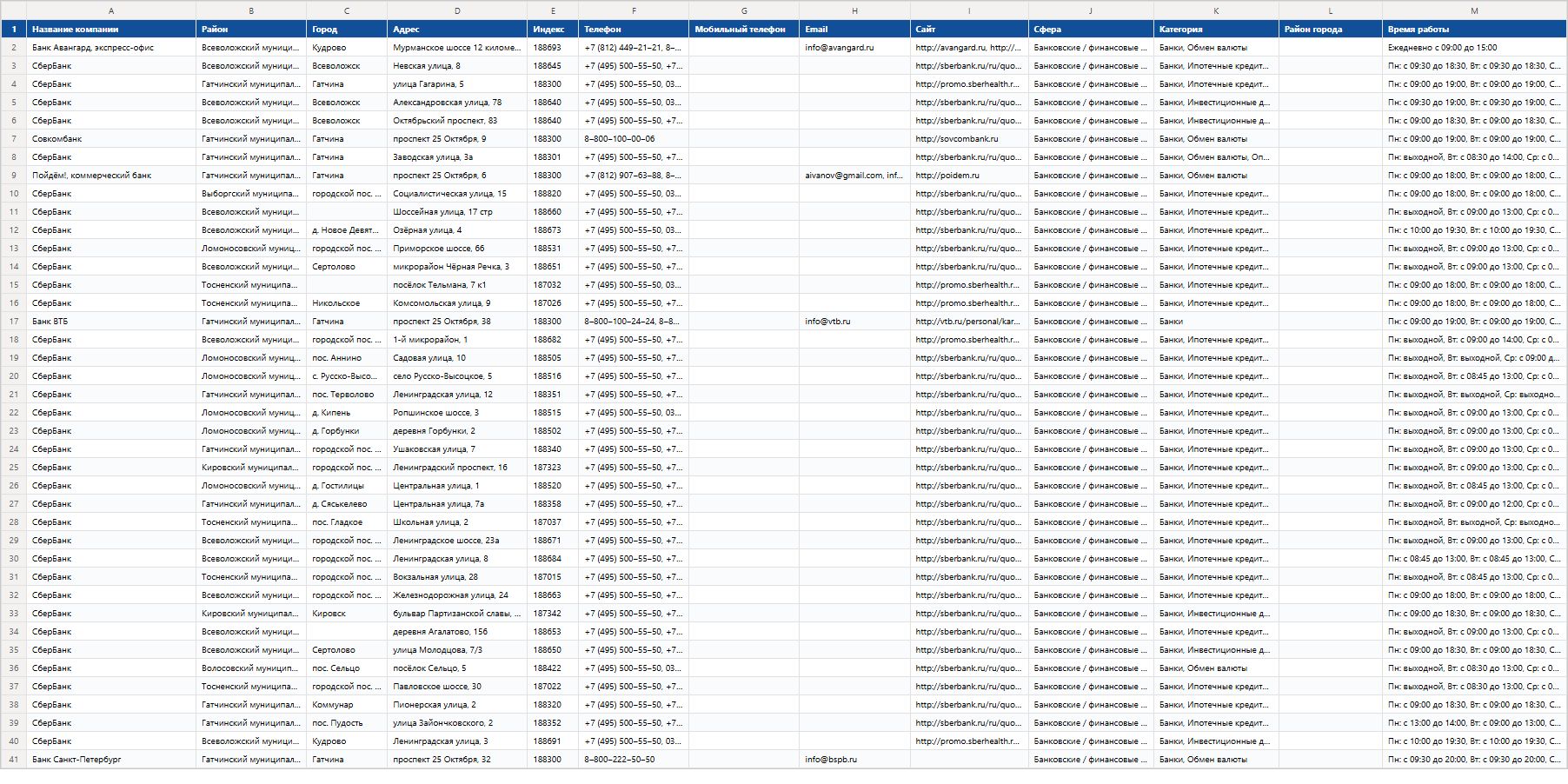
Task: Select the row 17 number header
Action: coord(13,322)
